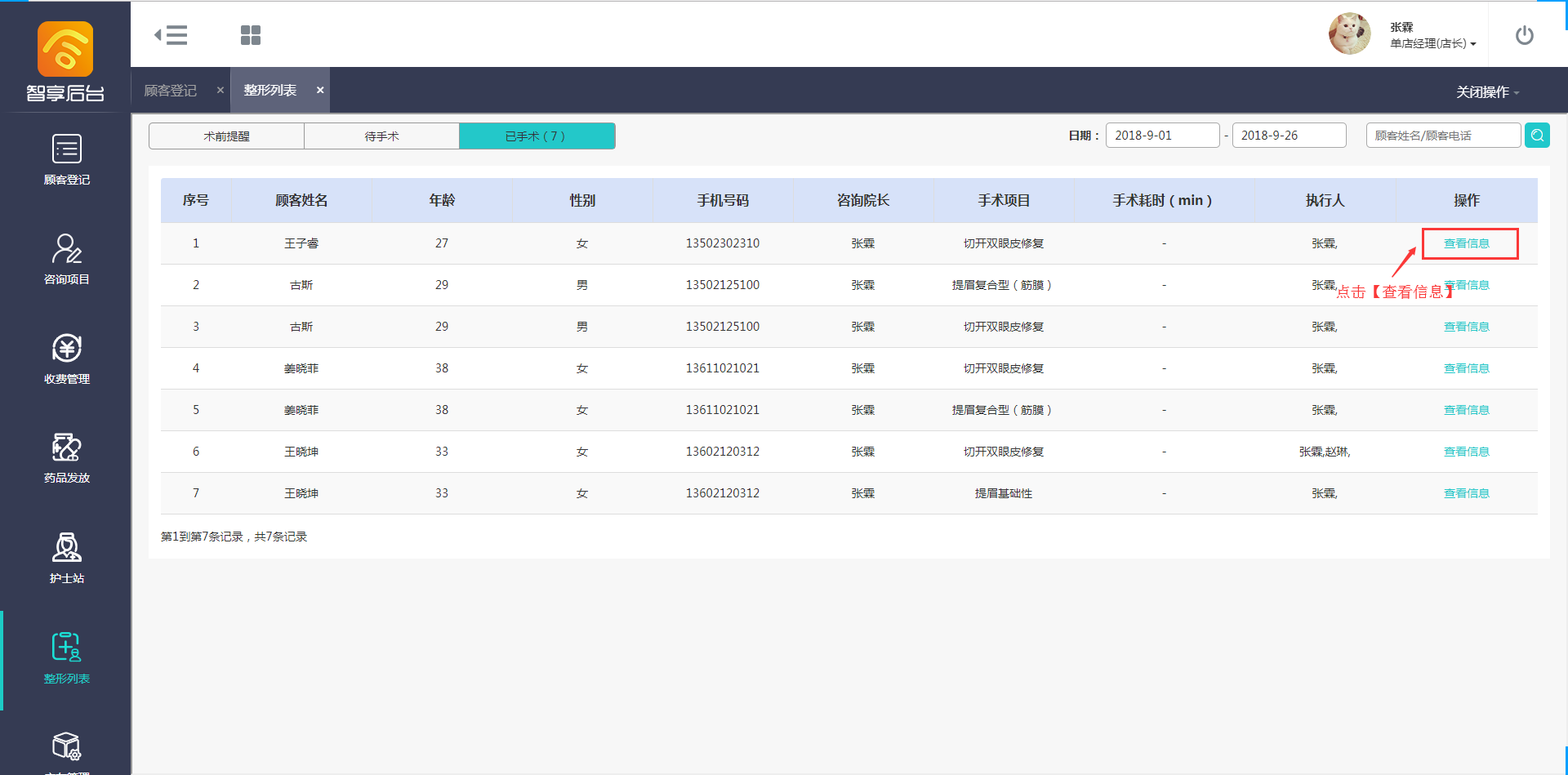
Task: Open the 张霖 user role dropdown
Action: [1433, 35]
